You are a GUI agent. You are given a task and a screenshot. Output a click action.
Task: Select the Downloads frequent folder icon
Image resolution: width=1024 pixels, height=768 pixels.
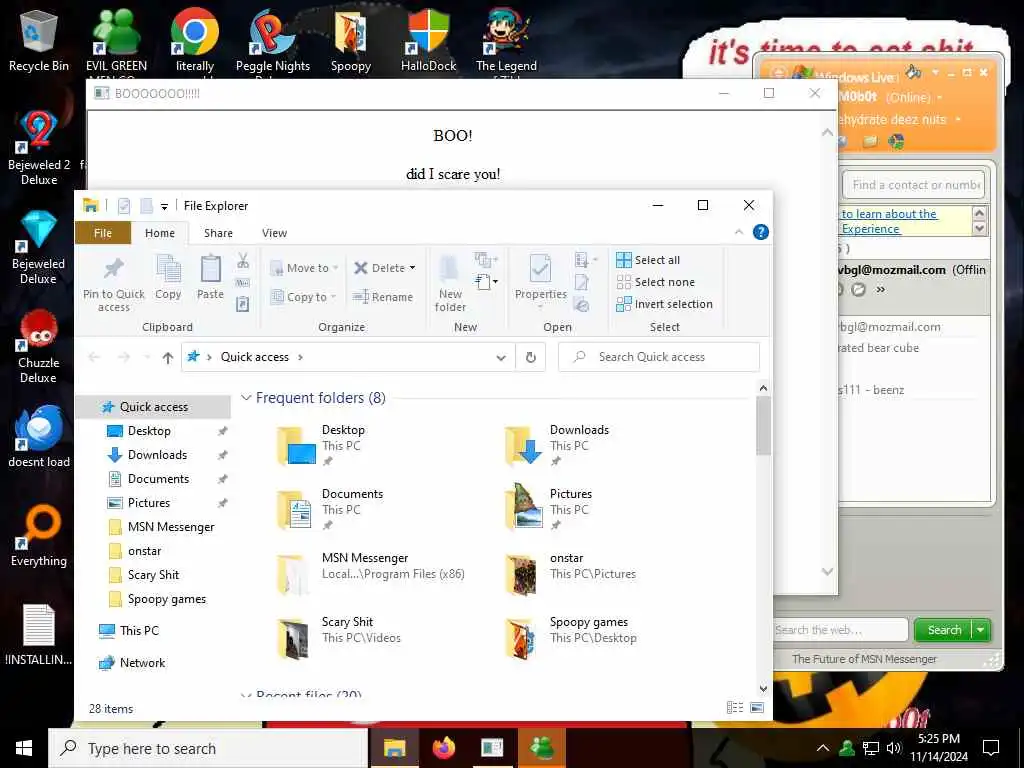523,445
